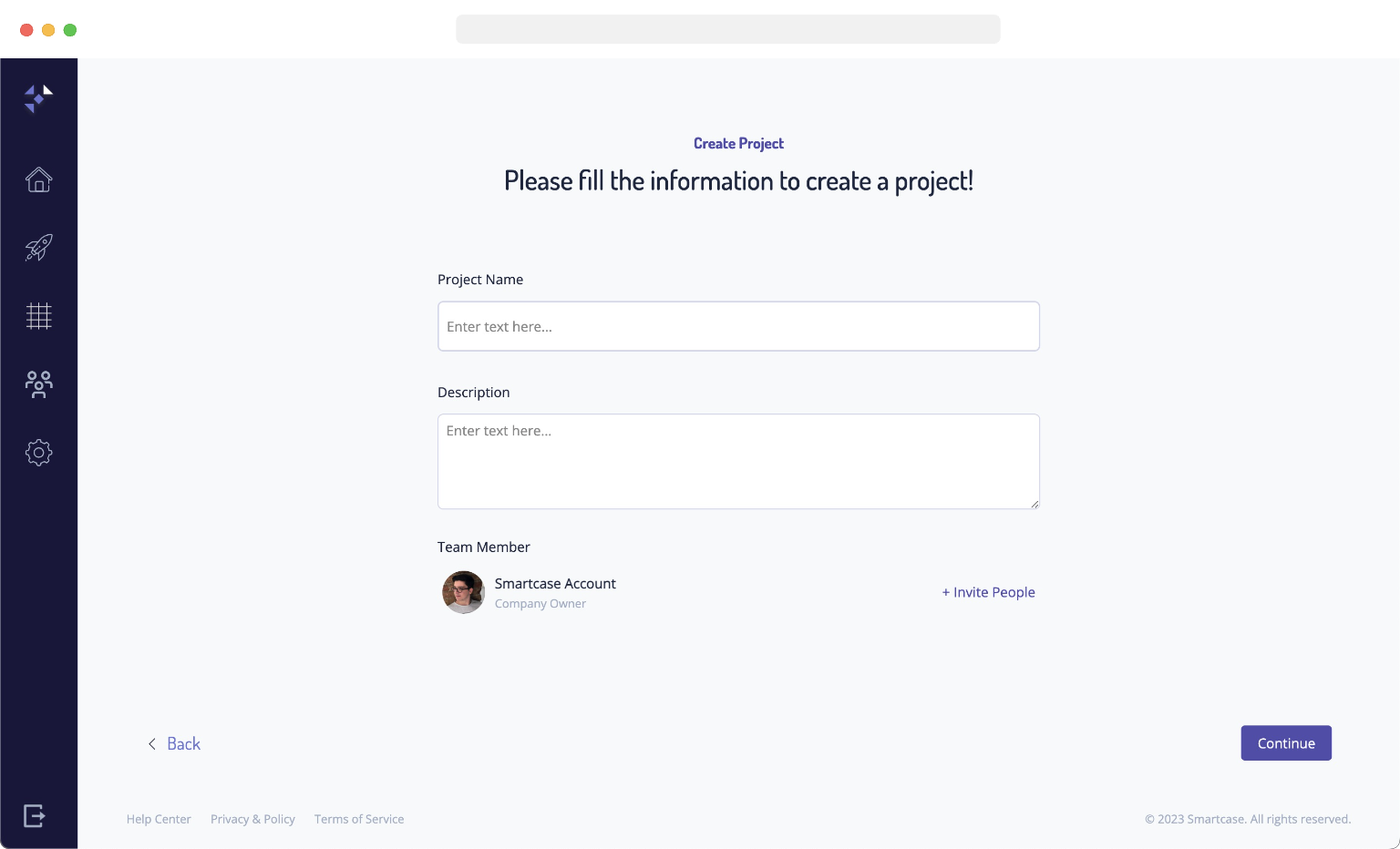
Task: Click the + Invite People link
Action: coord(988,592)
